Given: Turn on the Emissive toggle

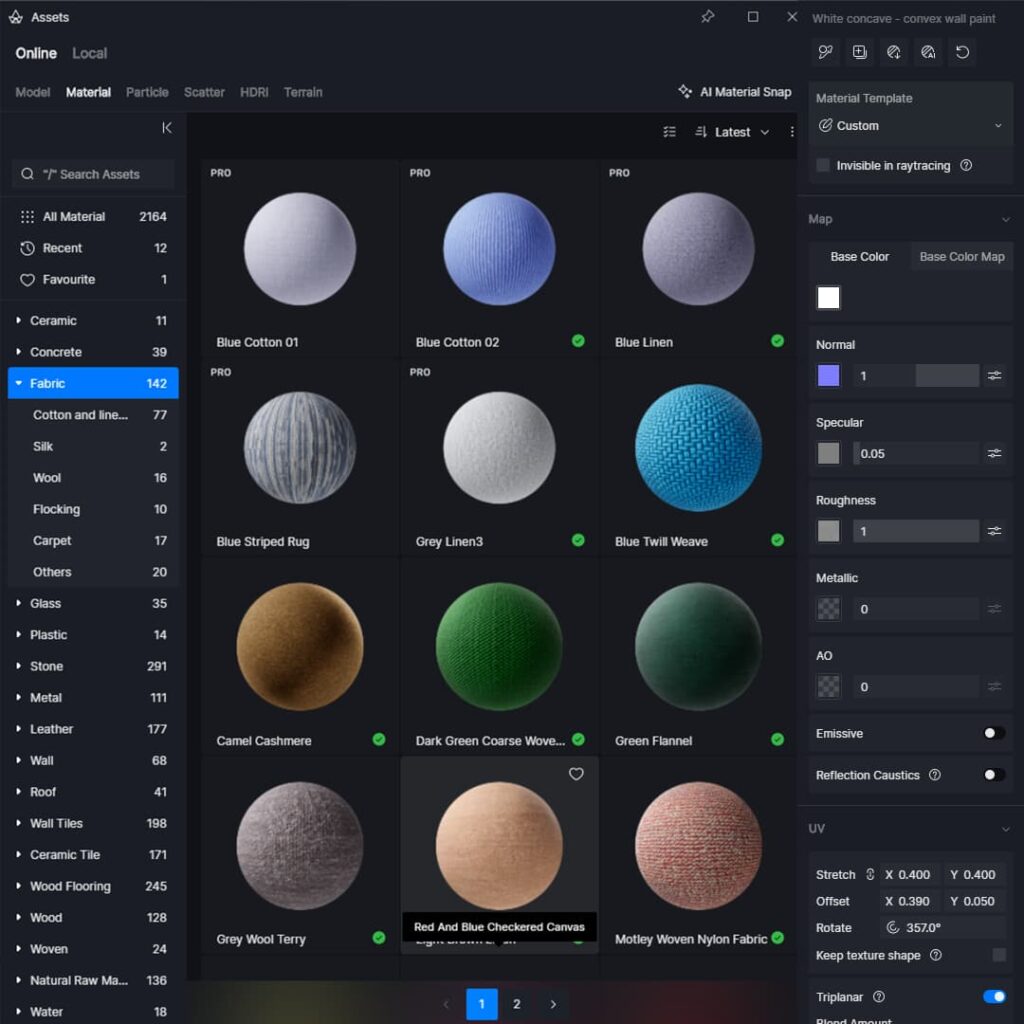Looking at the screenshot, I should [x=993, y=733].
